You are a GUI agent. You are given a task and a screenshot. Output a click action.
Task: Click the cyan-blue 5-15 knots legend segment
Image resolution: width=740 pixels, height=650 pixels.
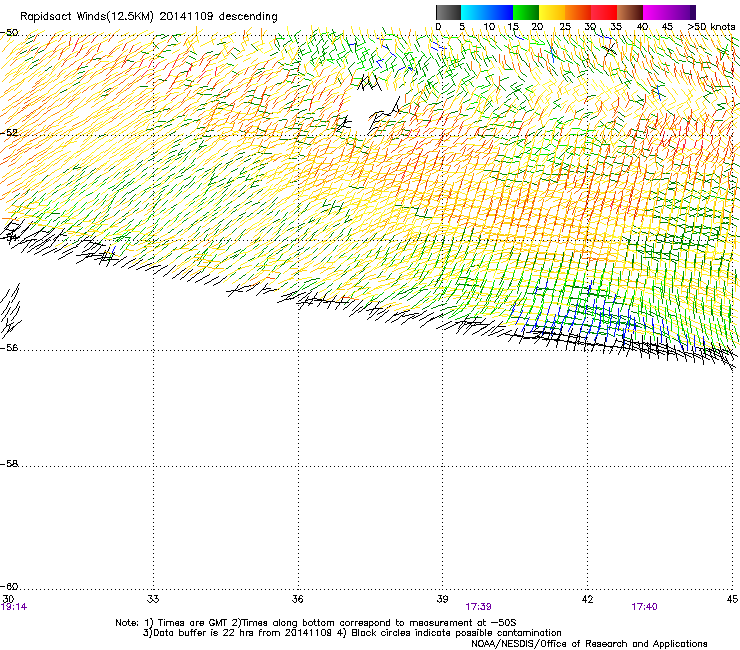point(487,12)
